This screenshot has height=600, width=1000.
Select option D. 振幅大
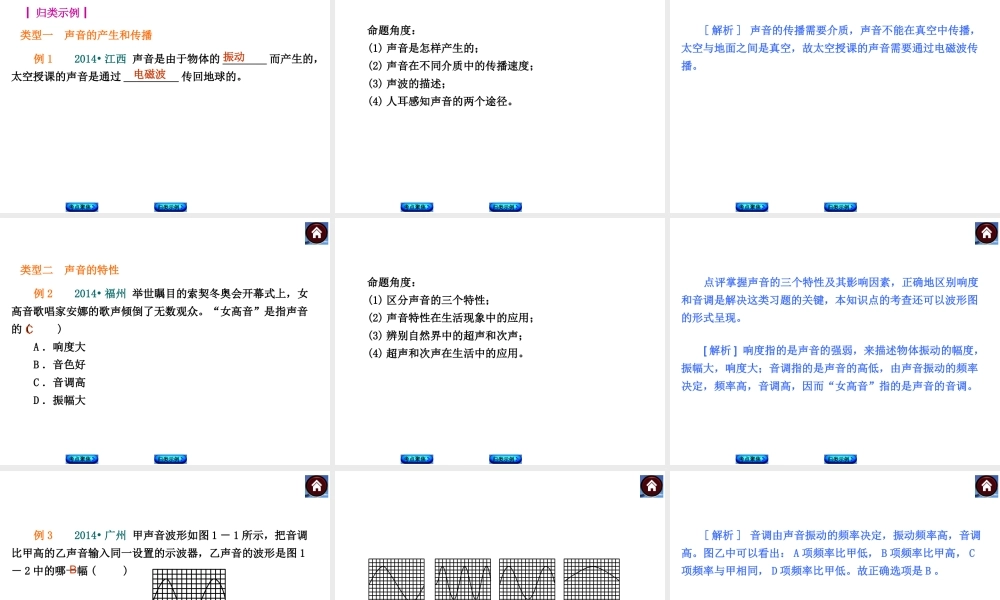[59, 400]
